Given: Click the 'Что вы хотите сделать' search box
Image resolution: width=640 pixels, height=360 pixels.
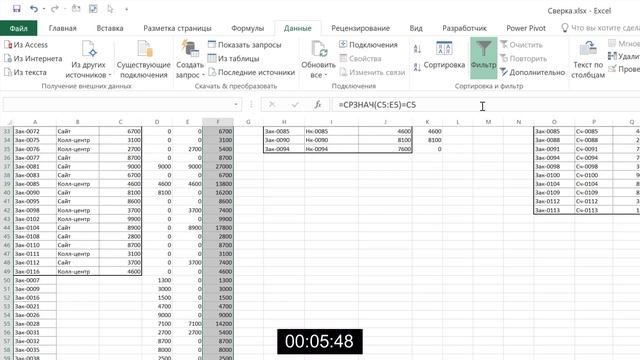Looking at the screenshot, I should [601, 28].
